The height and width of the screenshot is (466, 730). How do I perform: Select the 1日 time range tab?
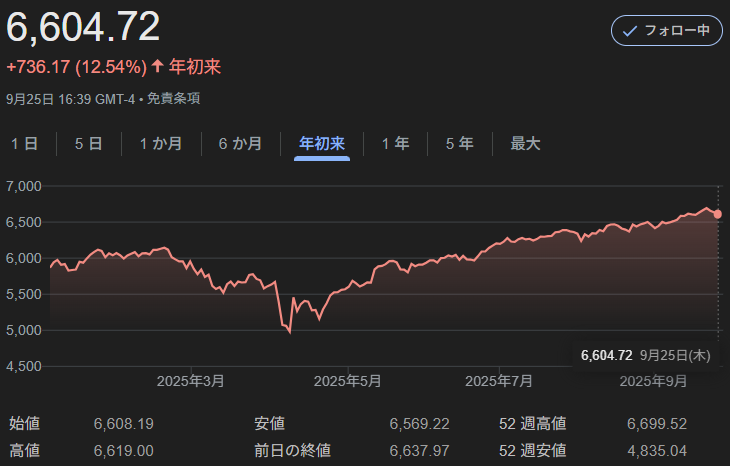[x=24, y=144]
